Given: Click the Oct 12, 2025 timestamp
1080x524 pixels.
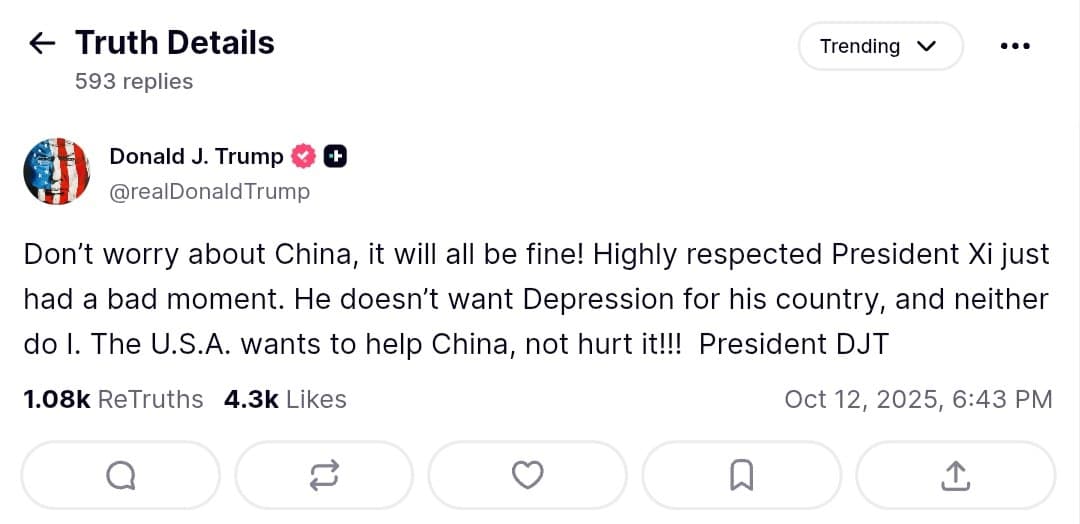Looking at the screenshot, I should (918, 399).
